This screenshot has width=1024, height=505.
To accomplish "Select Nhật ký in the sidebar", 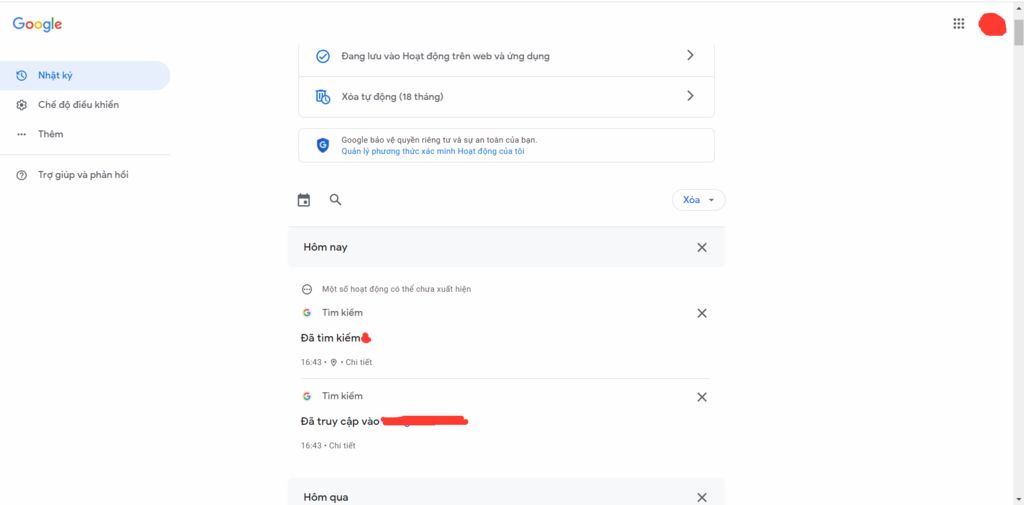I will (x=85, y=75).
